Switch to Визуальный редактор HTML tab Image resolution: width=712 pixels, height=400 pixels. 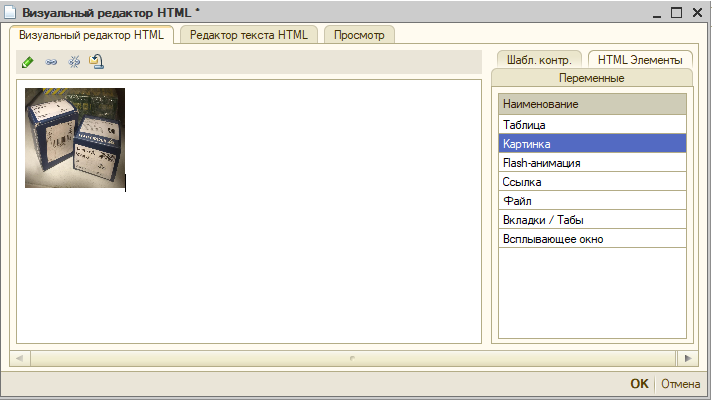click(91, 35)
